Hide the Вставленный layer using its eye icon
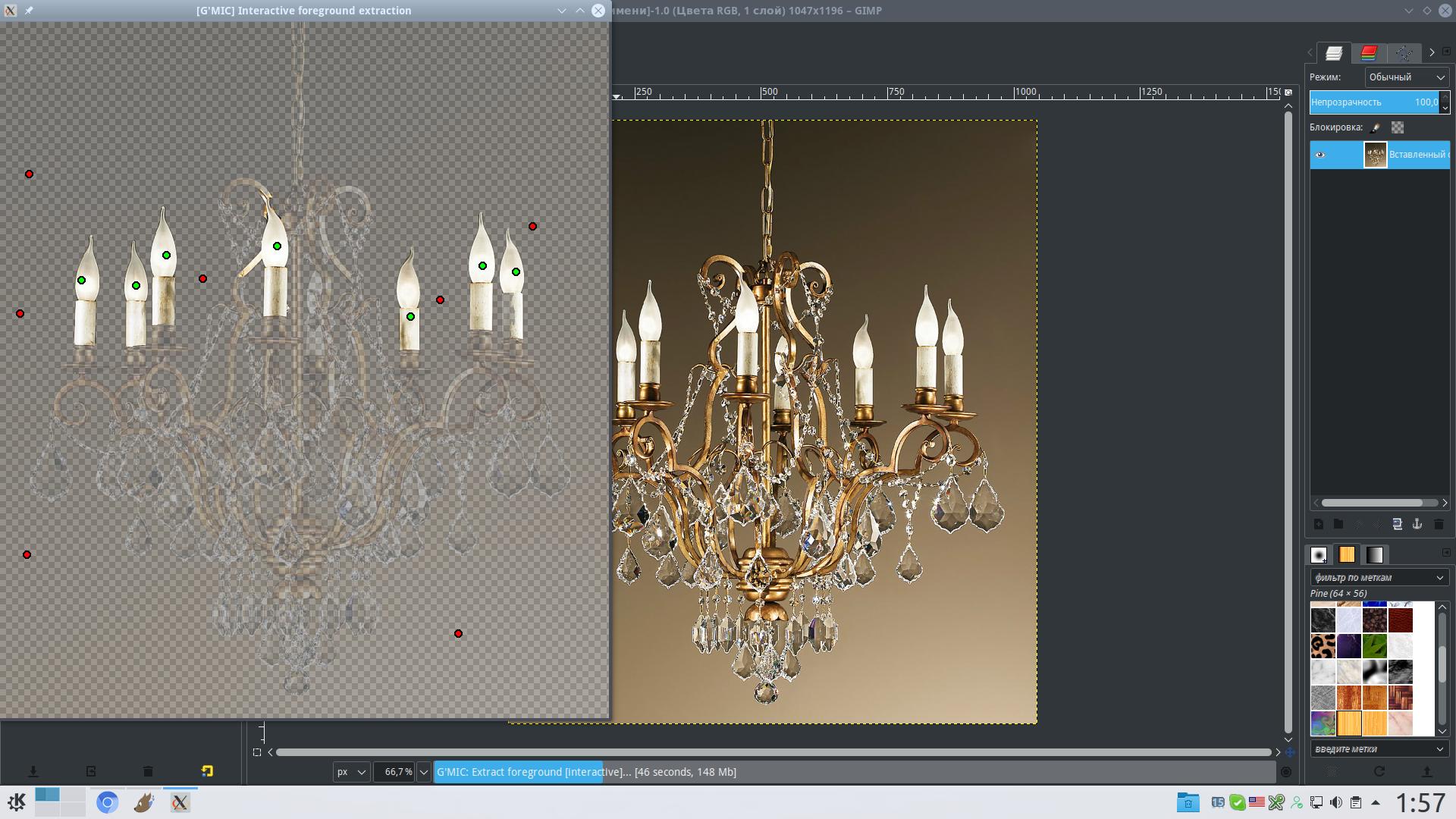 pos(1320,155)
